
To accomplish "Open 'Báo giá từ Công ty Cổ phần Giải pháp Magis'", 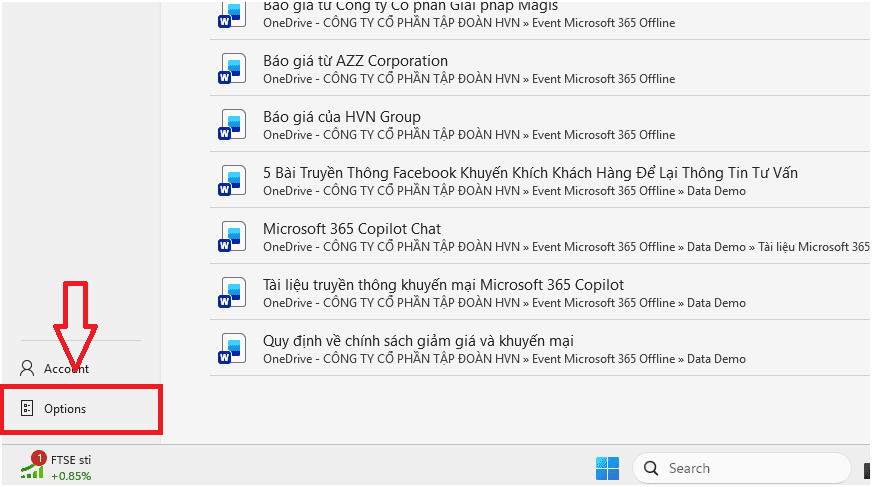I will (410, 6).
